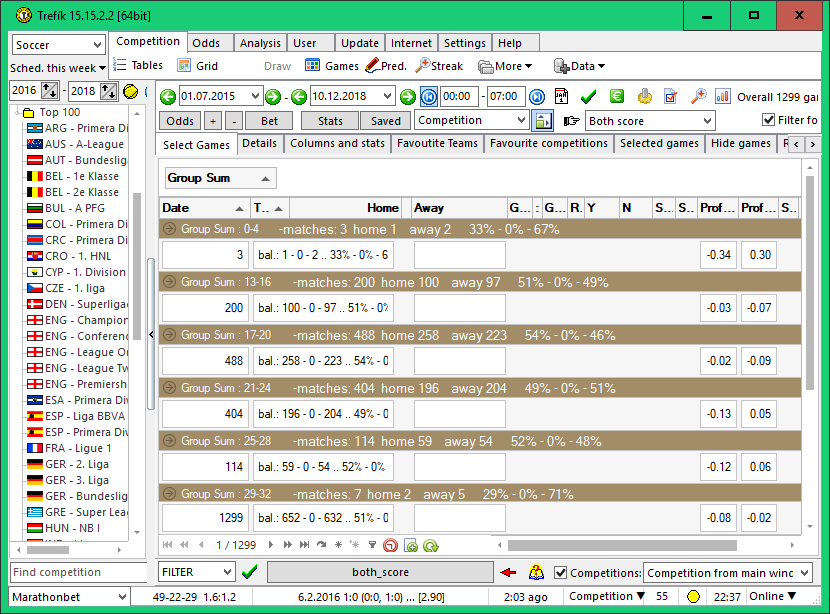Click the magnifier search icon in the toolbar
The height and width of the screenshot is (614, 830).
(698, 97)
